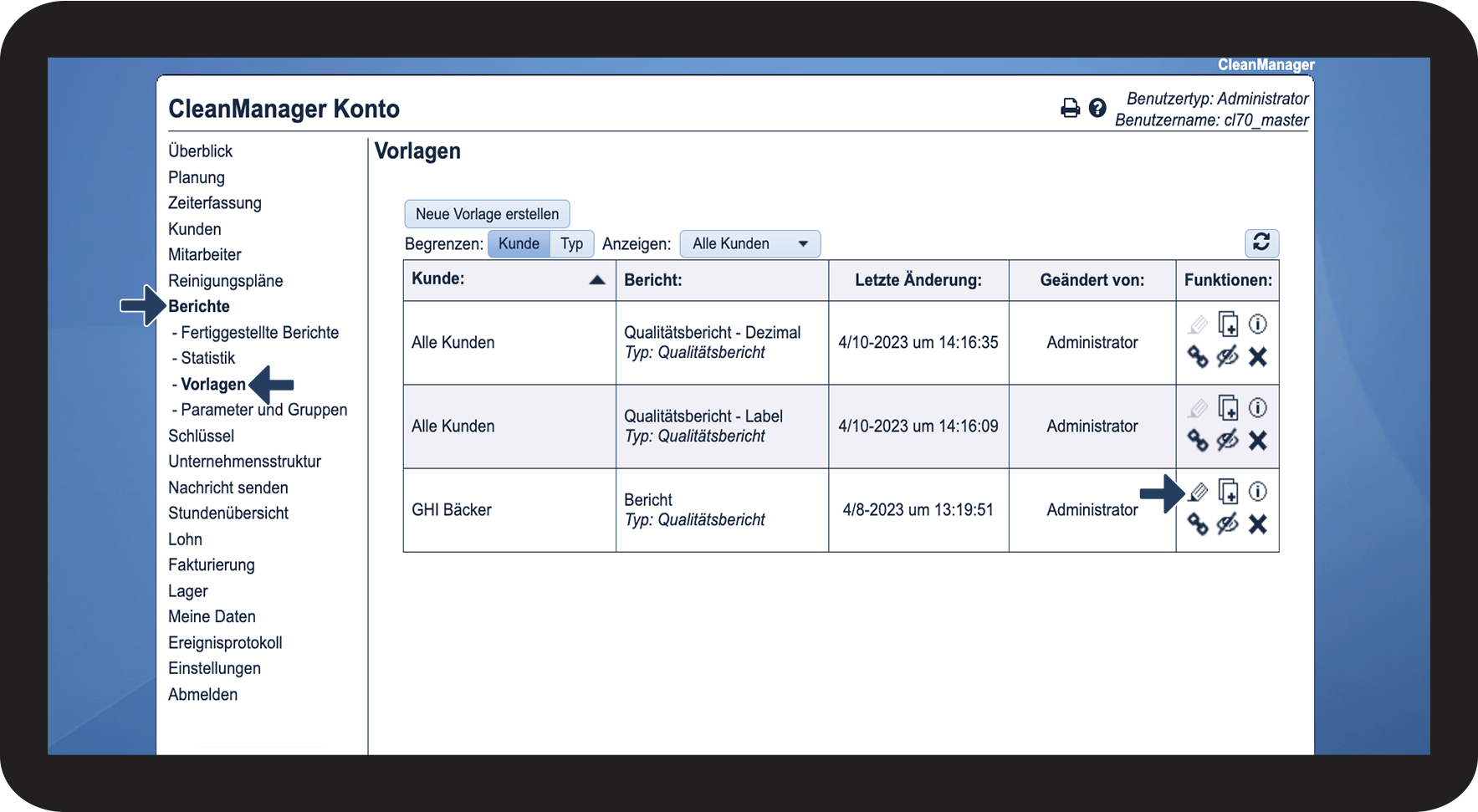Click the edit pencil for GHI Bäcker report
Viewport: 1478px width, 812px height.
(1198, 492)
